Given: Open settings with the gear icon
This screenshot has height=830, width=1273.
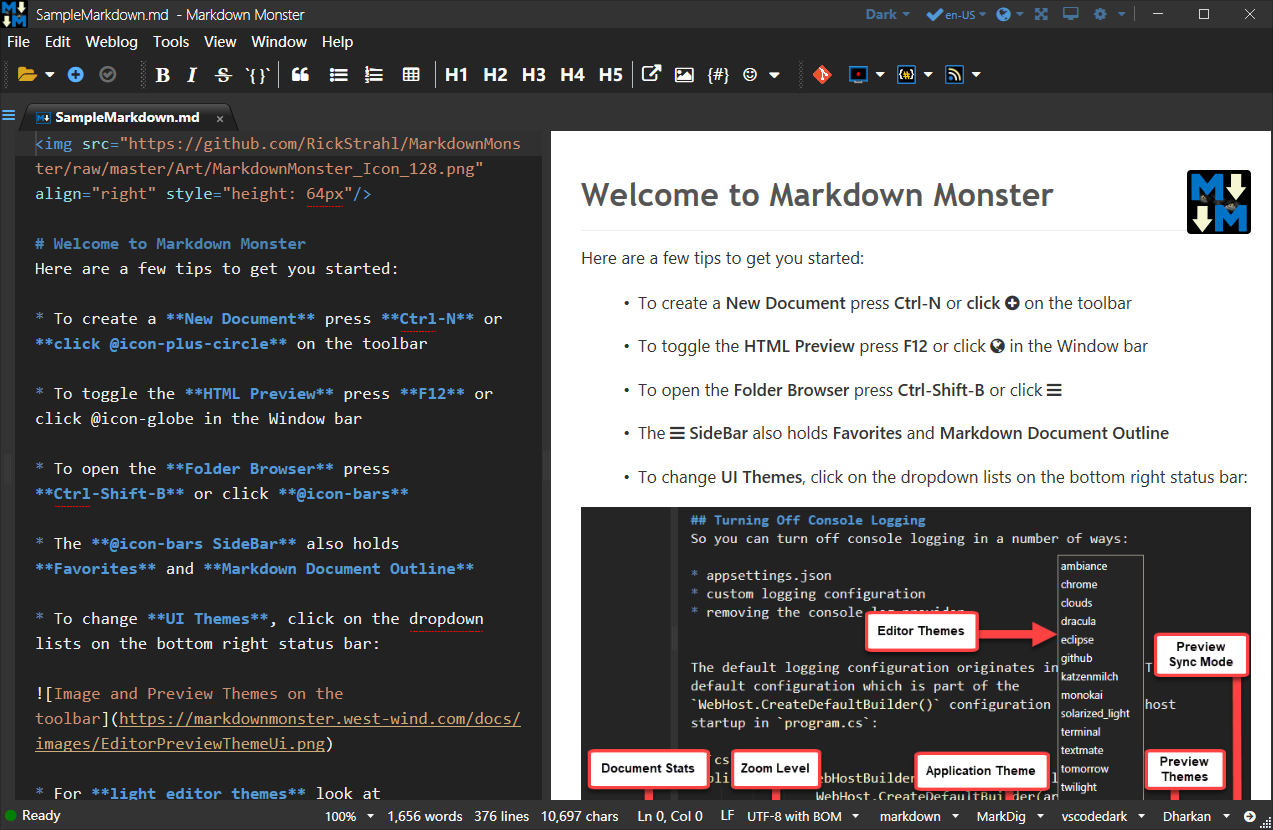Looking at the screenshot, I should (x=1101, y=14).
